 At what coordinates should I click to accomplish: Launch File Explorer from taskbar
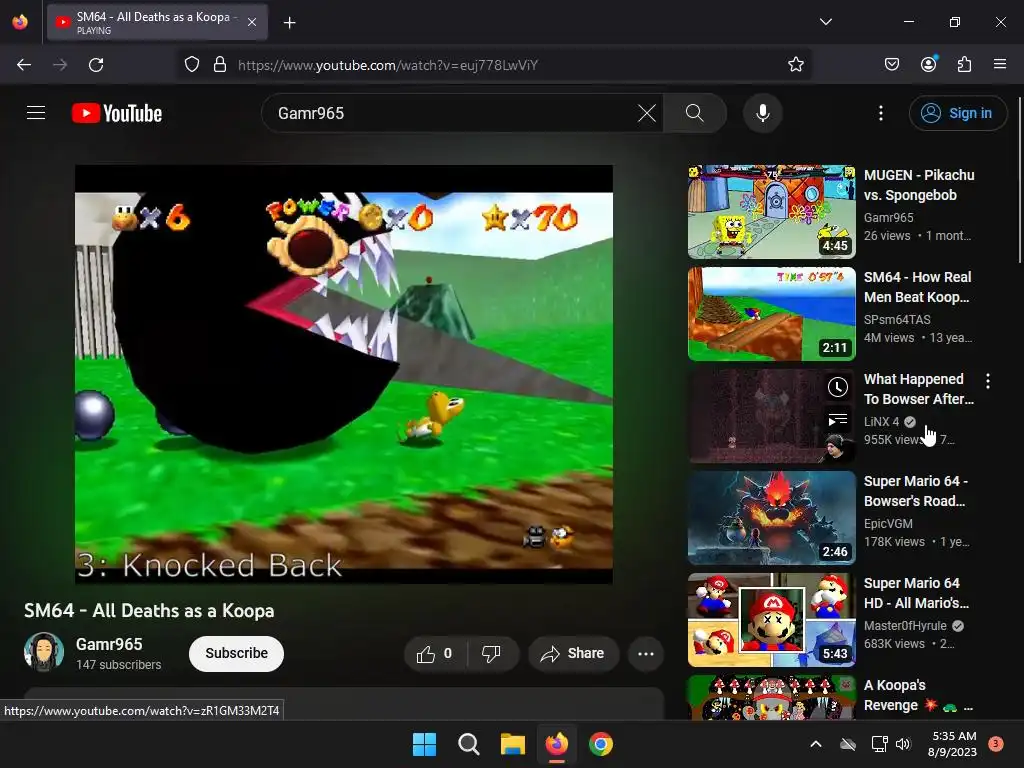tap(513, 744)
